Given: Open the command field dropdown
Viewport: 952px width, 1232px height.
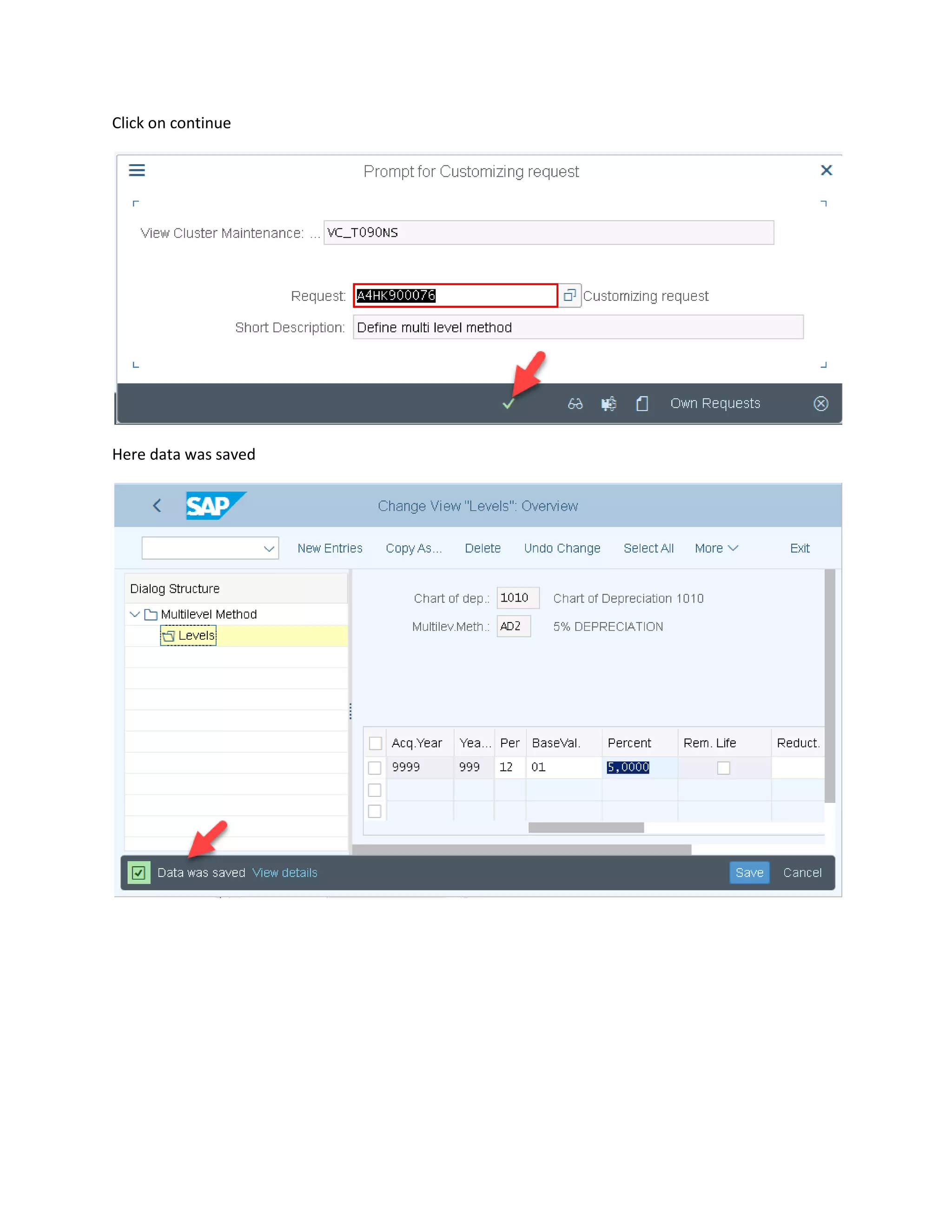Looking at the screenshot, I should pyautogui.click(x=269, y=549).
